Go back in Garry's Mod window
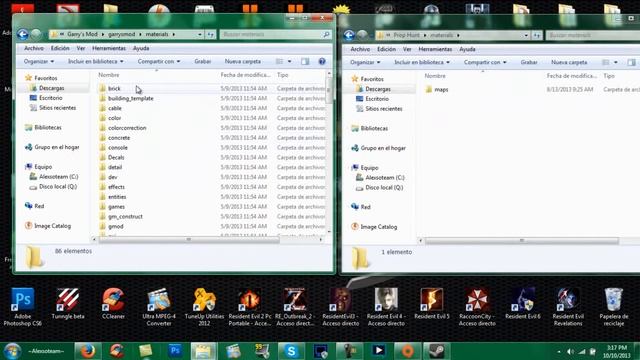Image resolution: width=640 pixels, height=360 pixels. click(x=22, y=35)
